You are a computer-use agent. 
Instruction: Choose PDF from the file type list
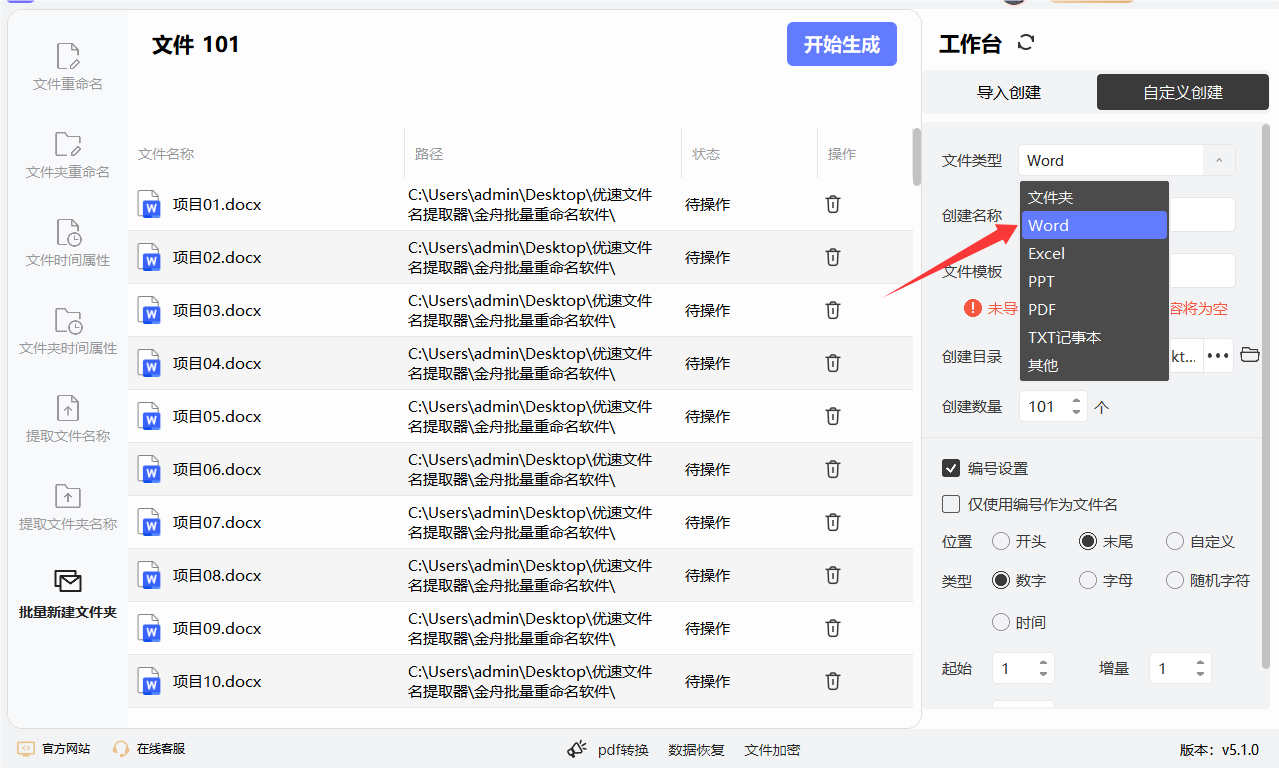[1094, 309]
